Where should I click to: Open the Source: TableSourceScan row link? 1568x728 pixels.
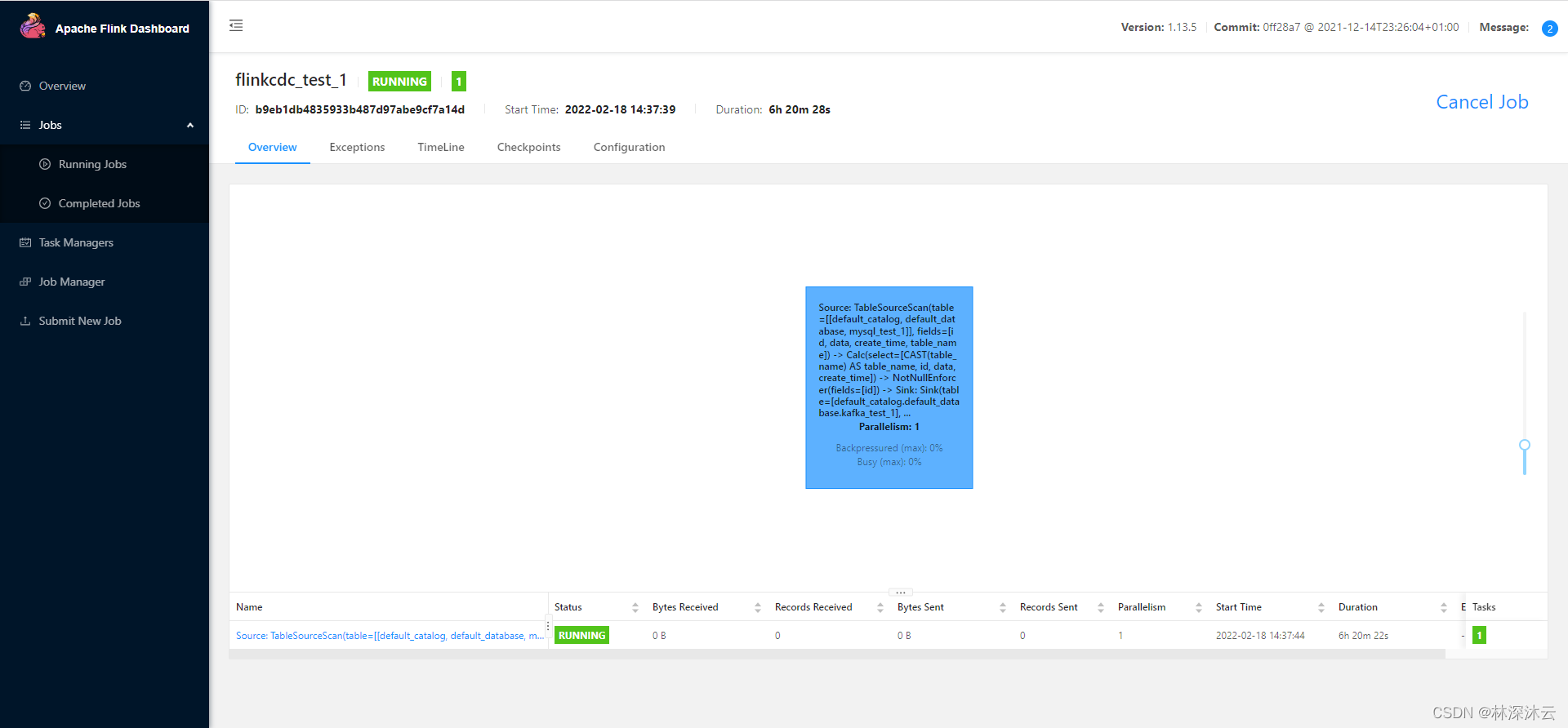(x=390, y=636)
